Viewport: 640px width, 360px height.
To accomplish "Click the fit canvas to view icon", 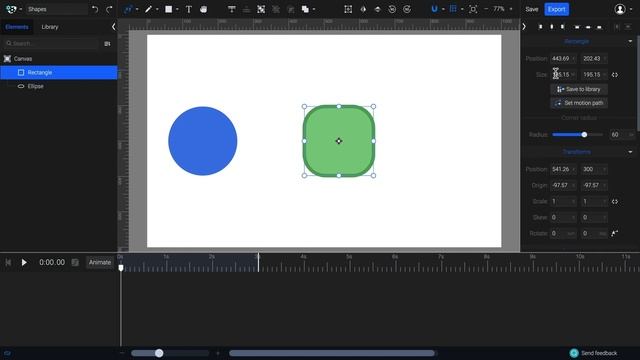I will coord(473,9).
